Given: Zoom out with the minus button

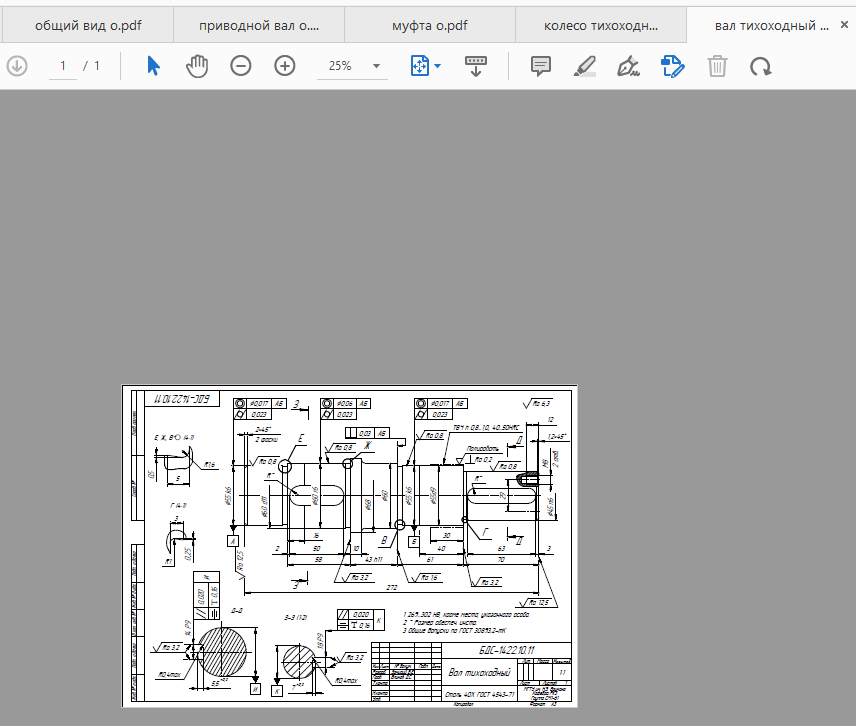Looking at the screenshot, I should [x=241, y=66].
